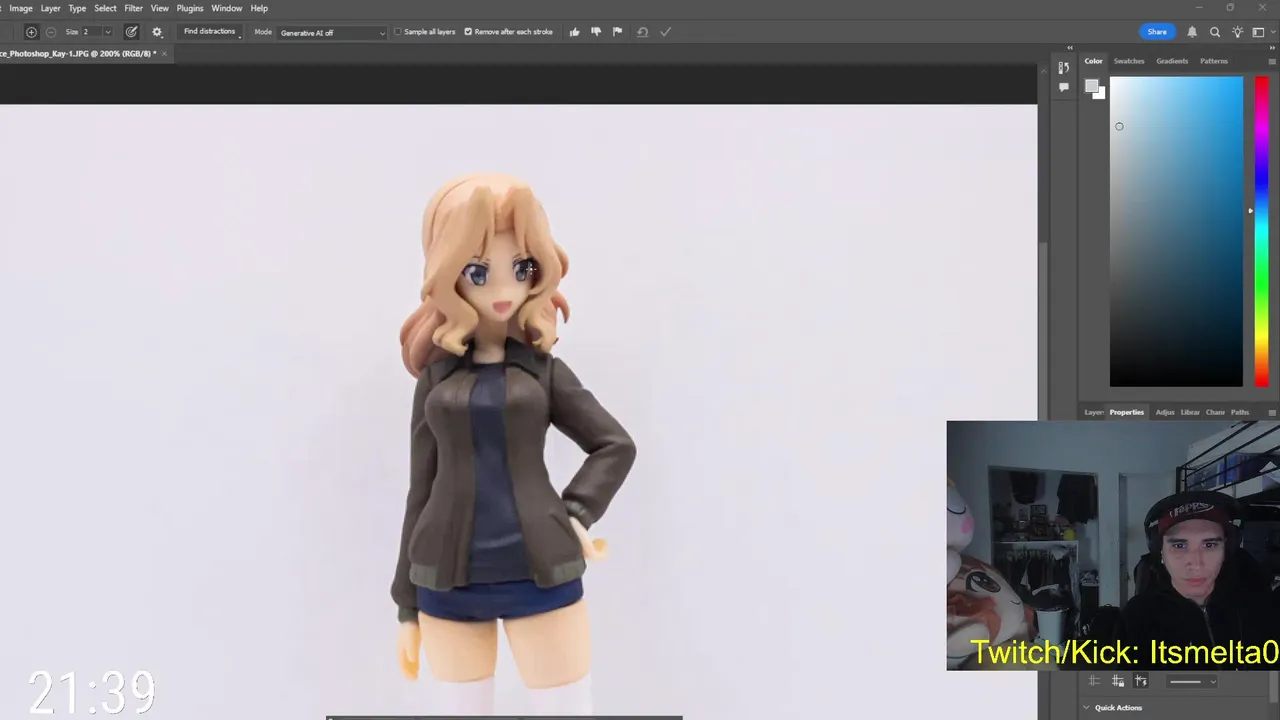1280x720 pixels.
Task: Click the blue Share button
Action: pyautogui.click(x=1157, y=32)
